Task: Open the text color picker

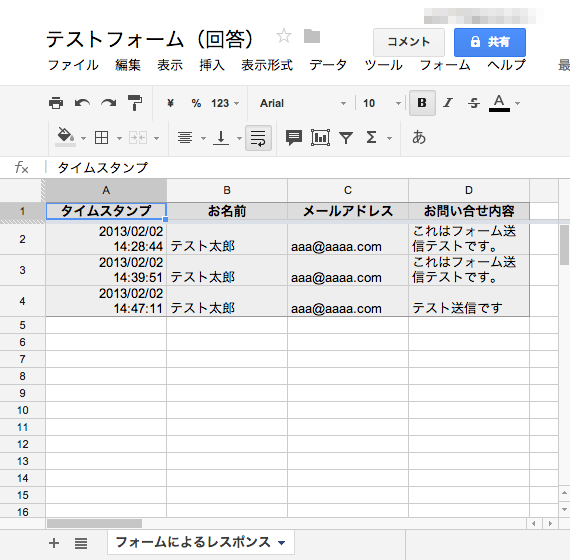Action: tap(499, 103)
